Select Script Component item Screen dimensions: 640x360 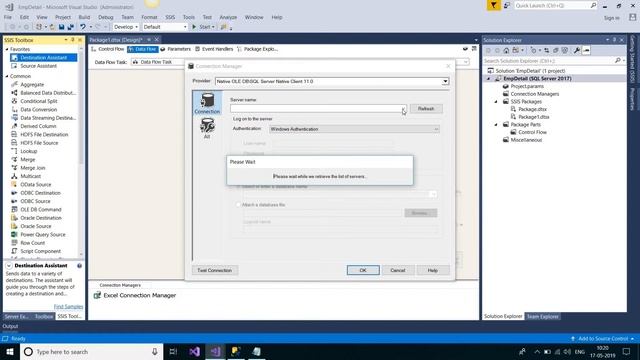pos(40,251)
